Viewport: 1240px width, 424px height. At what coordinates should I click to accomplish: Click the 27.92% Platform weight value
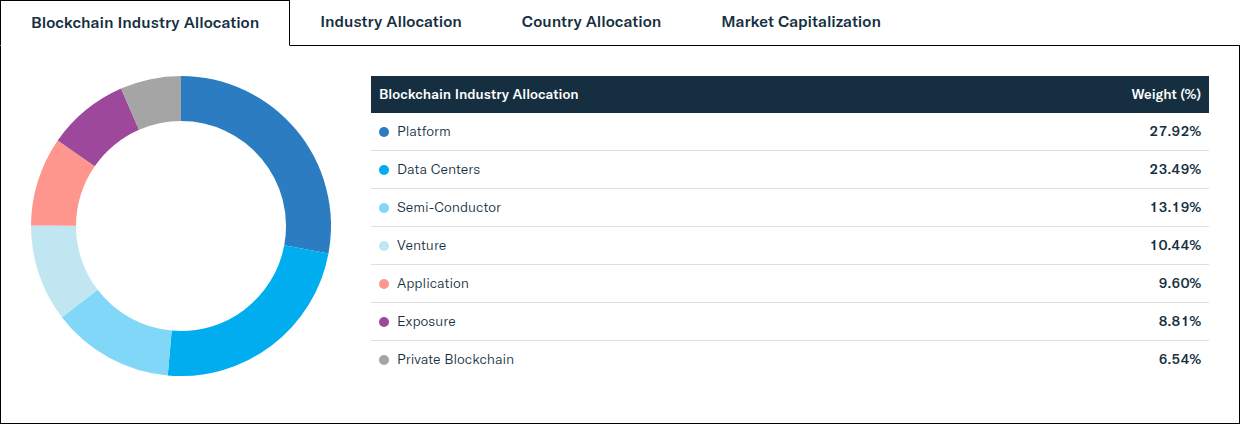click(x=1175, y=132)
